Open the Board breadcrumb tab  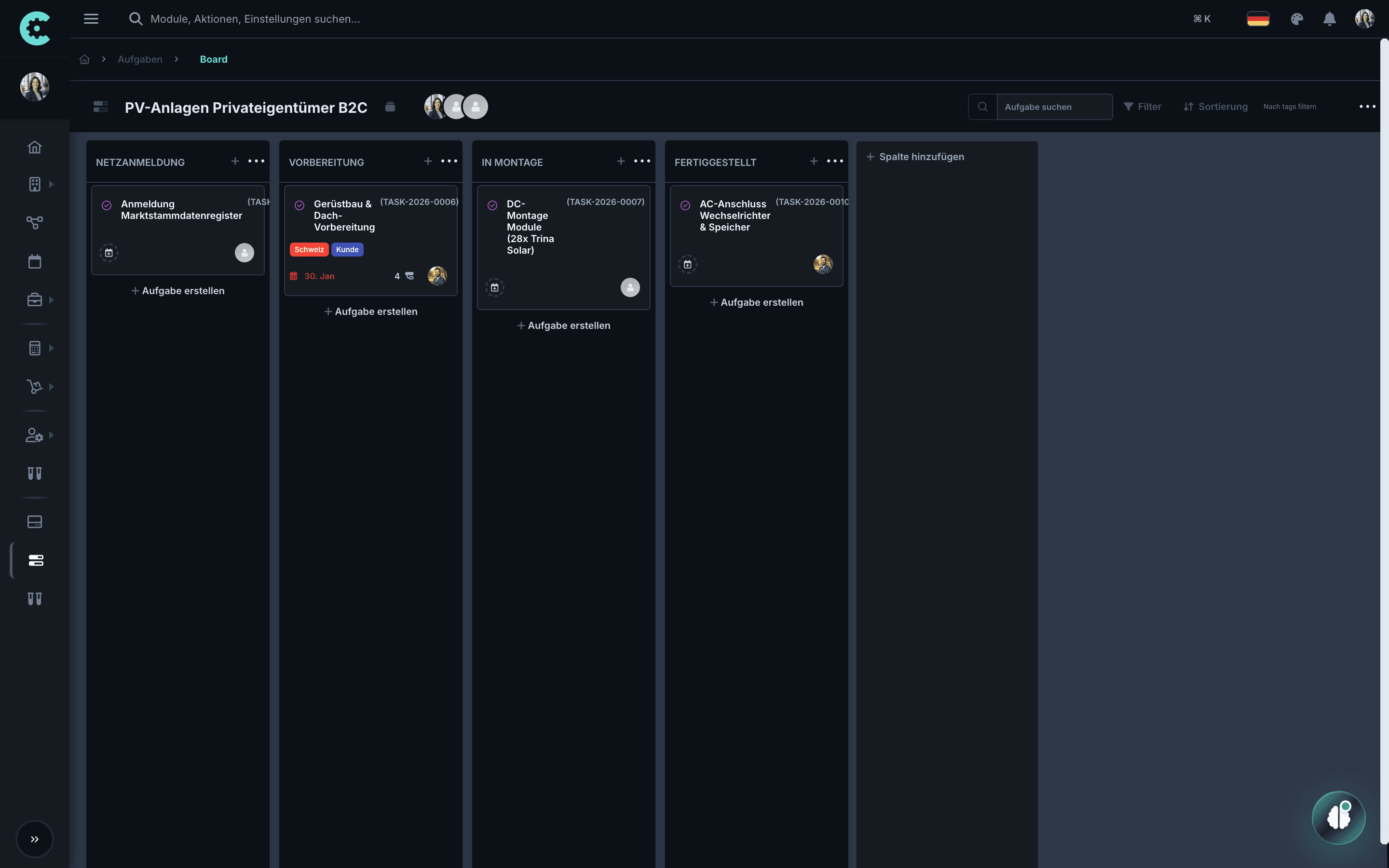pyautogui.click(x=213, y=59)
